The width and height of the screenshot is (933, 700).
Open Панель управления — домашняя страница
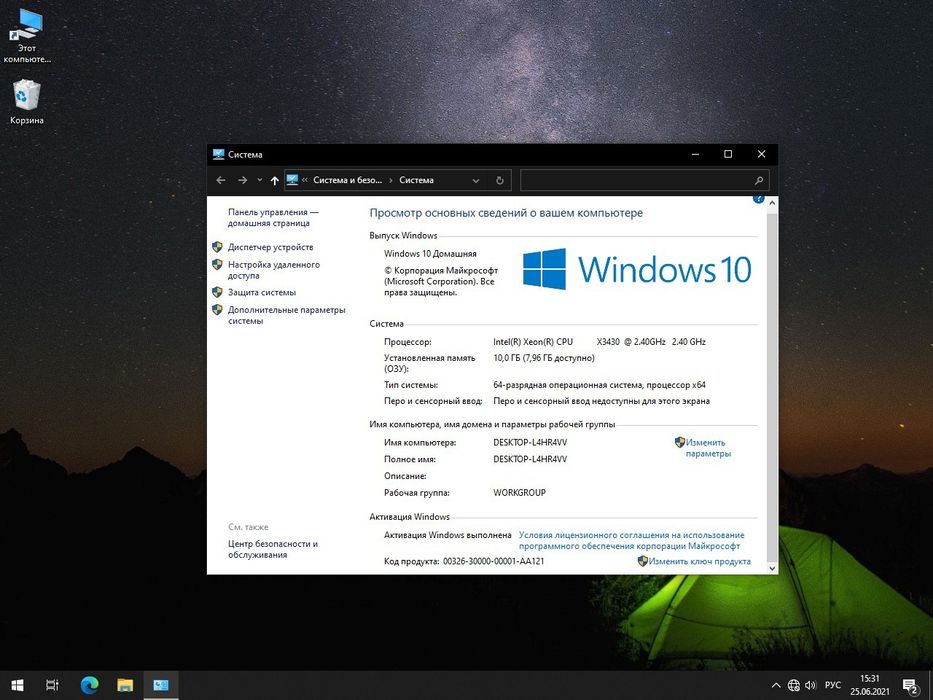(x=273, y=217)
